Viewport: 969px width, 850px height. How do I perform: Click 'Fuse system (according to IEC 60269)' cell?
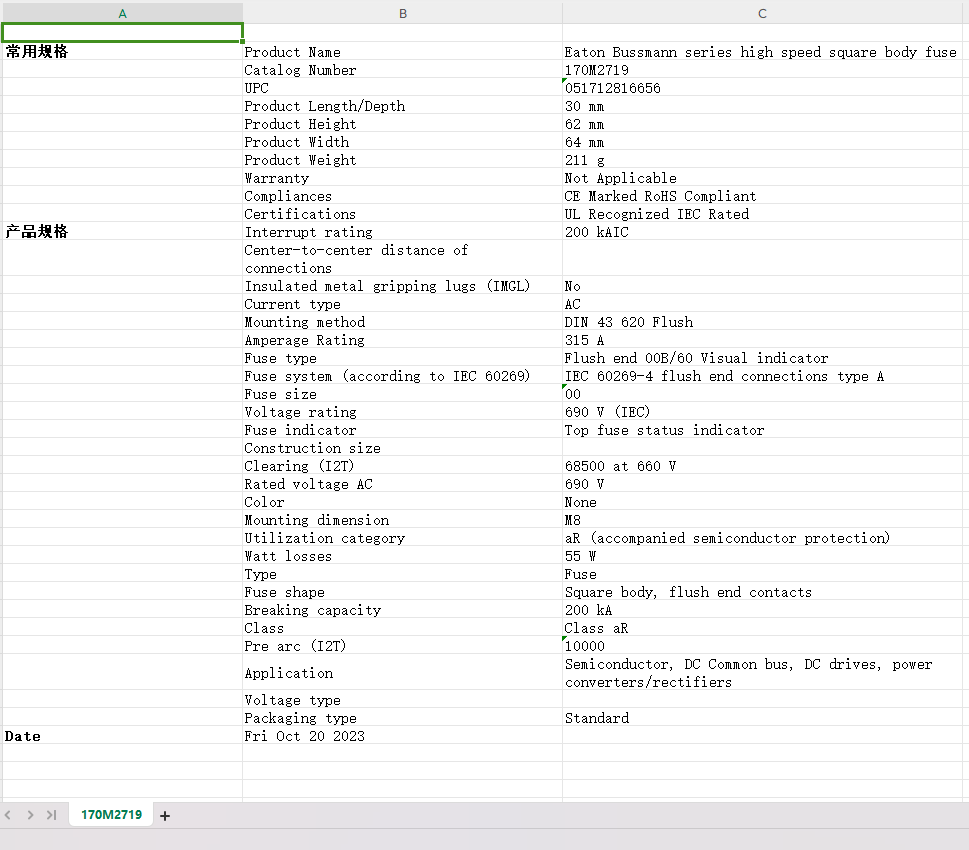coord(402,375)
